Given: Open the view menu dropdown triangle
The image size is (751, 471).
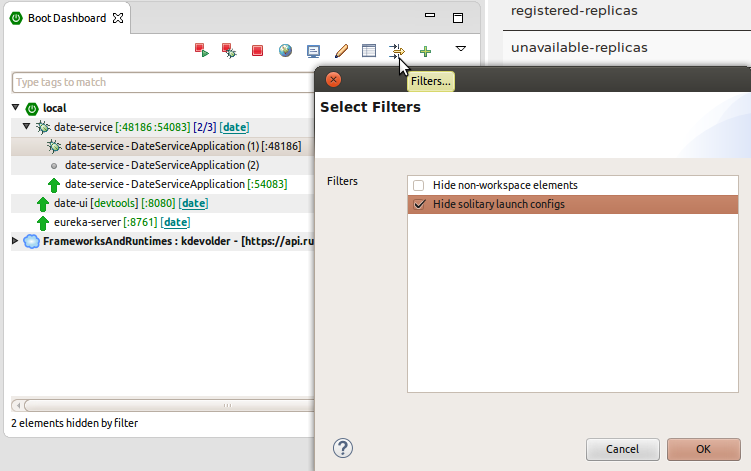Looking at the screenshot, I should pyautogui.click(x=461, y=49).
